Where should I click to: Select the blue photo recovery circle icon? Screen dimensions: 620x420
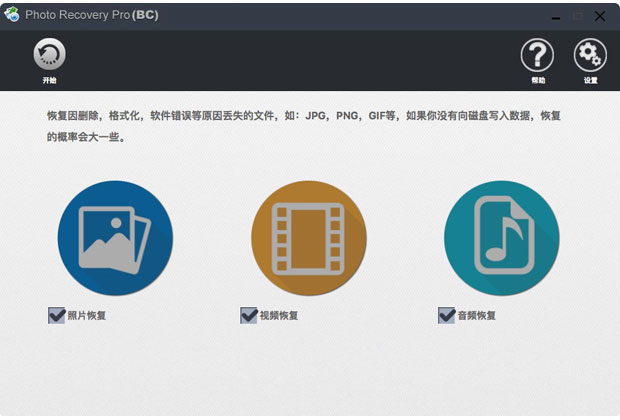(115, 238)
